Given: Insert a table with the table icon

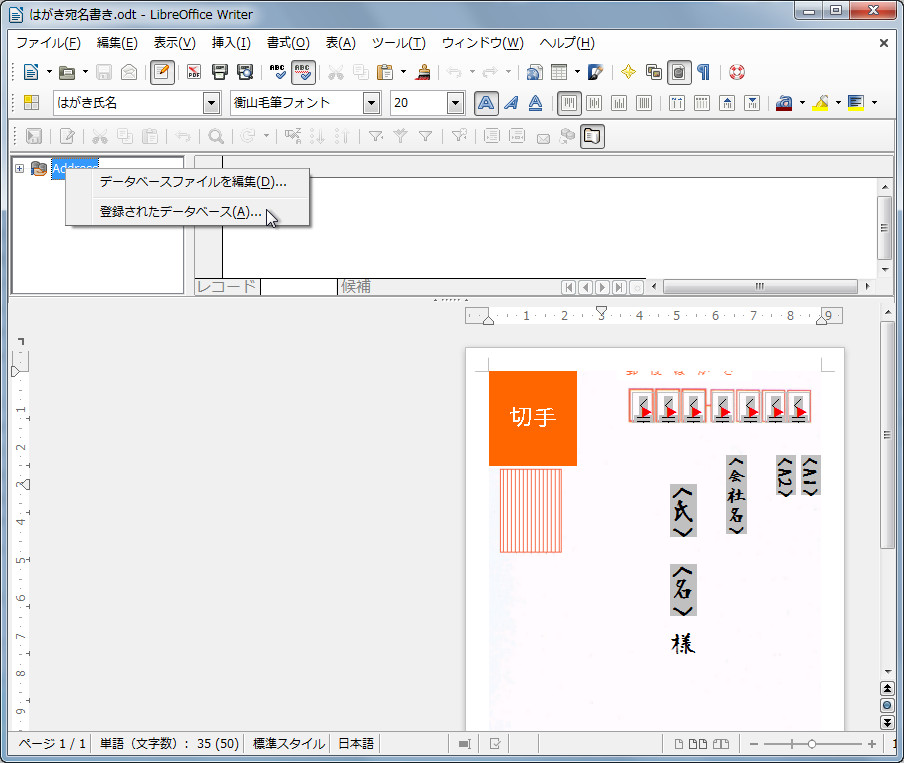Looking at the screenshot, I should [559, 72].
